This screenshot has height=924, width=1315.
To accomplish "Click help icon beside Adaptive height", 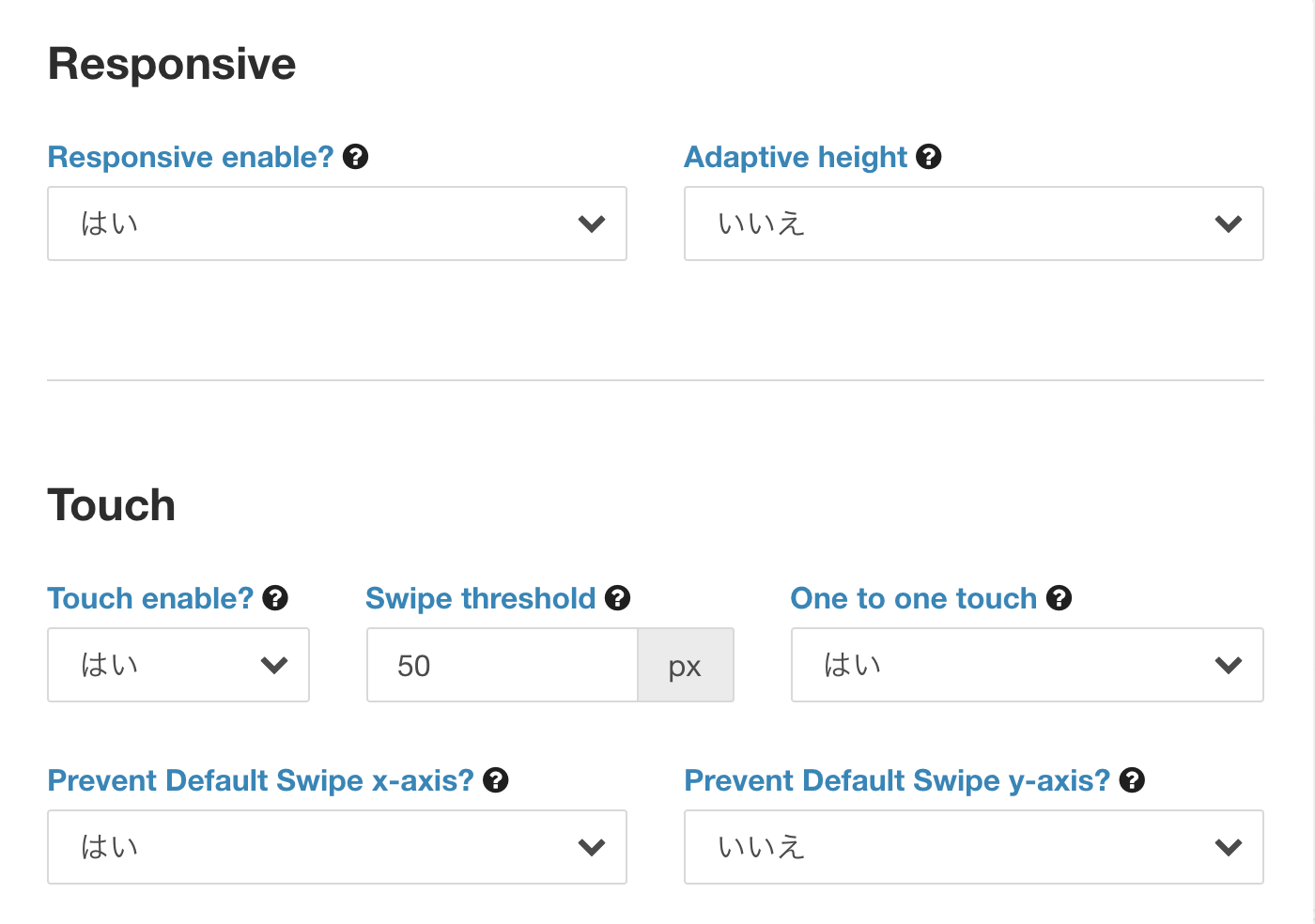I will click(x=929, y=157).
